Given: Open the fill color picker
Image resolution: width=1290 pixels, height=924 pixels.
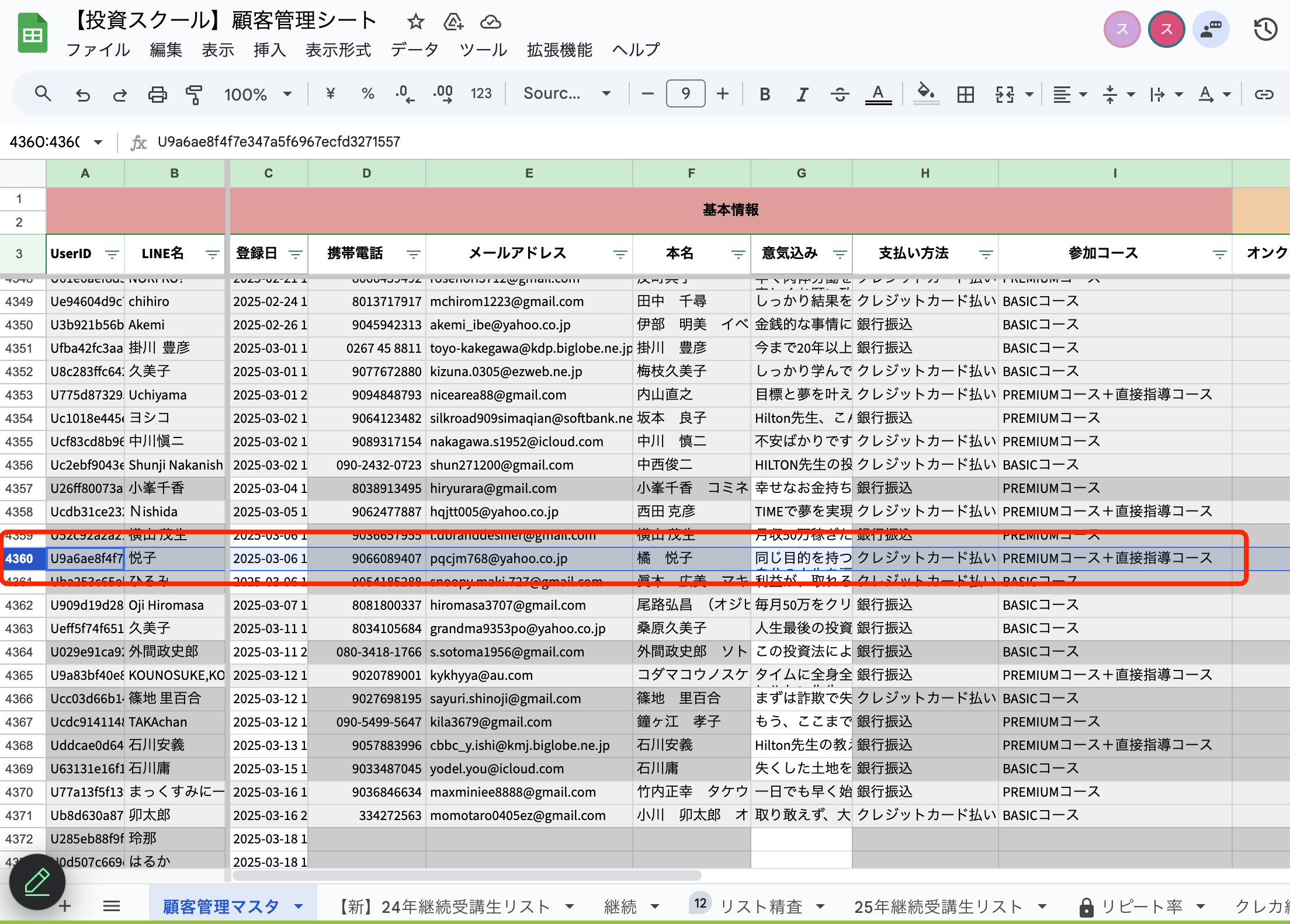Looking at the screenshot, I should [926, 93].
